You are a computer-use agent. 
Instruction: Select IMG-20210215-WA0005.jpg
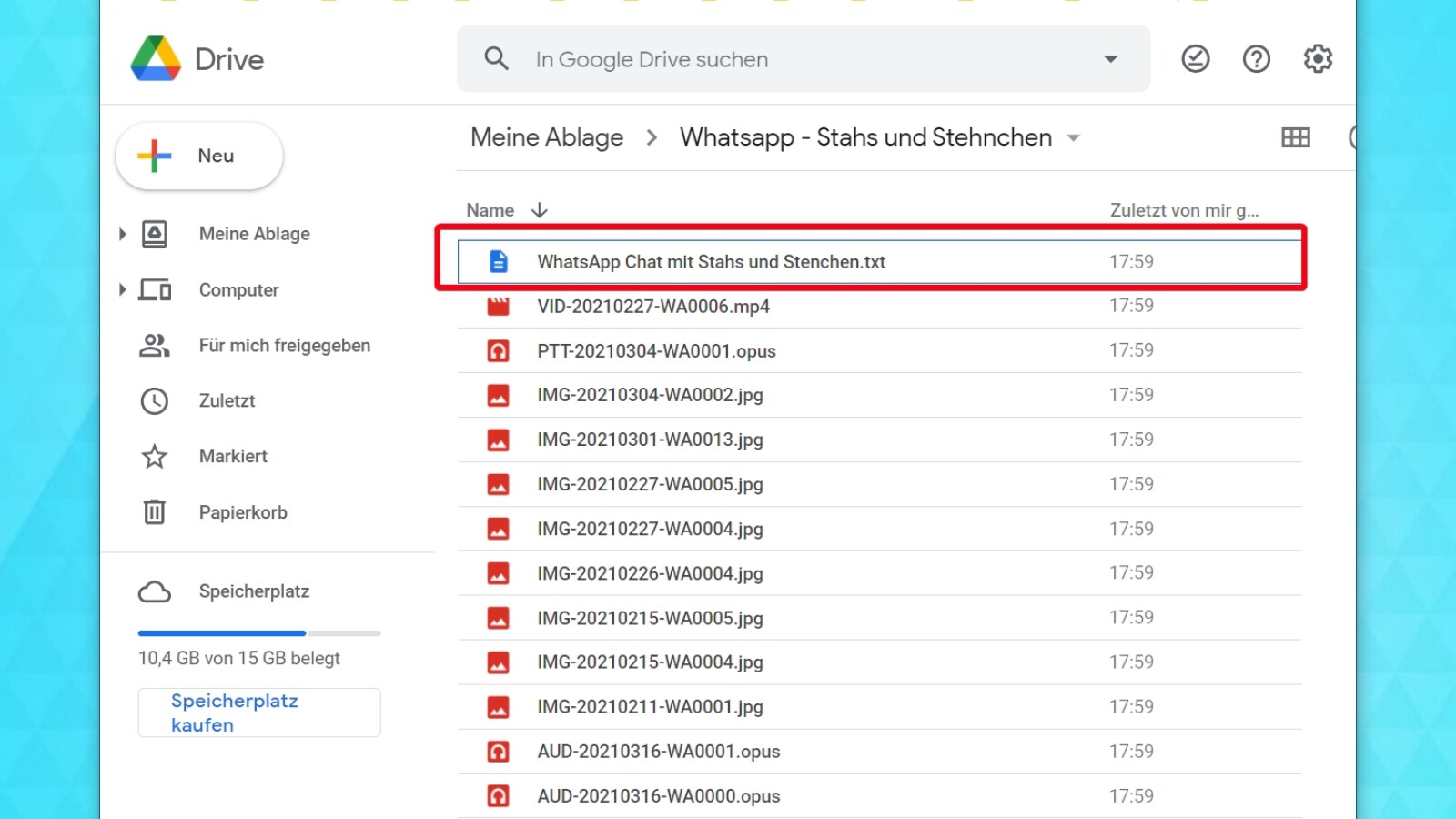pos(879,619)
